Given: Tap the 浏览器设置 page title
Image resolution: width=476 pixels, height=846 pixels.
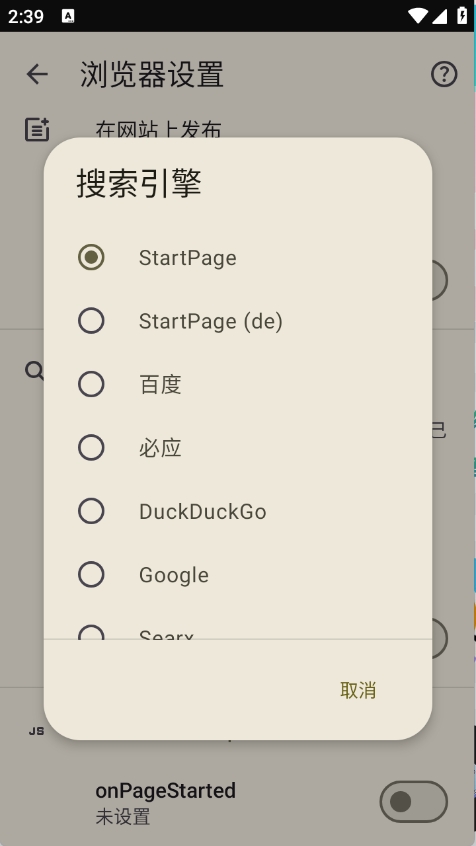Looking at the screenshot, I should click(x=152, y=74).
